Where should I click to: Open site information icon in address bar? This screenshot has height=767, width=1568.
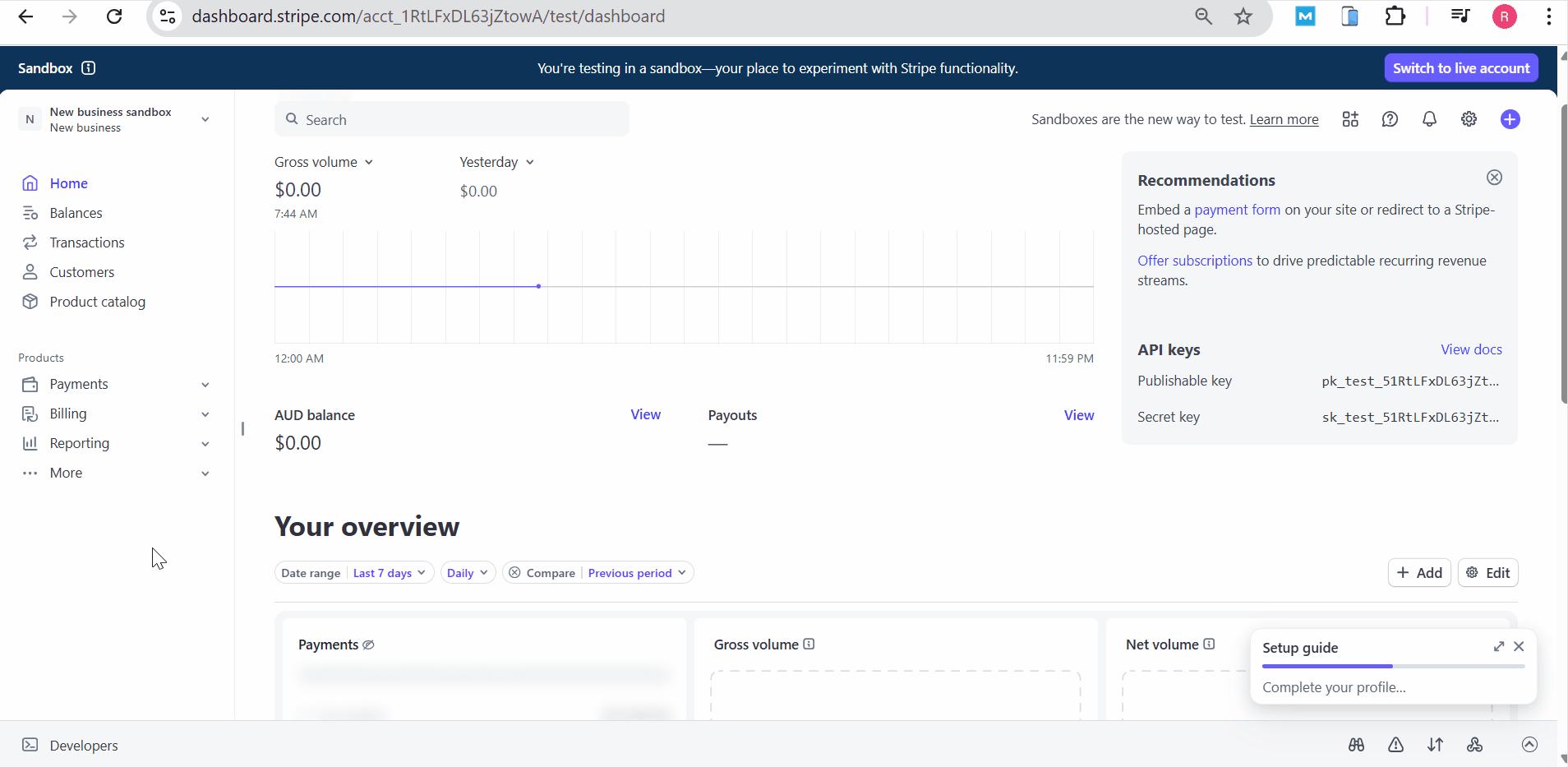coord(168,16)
